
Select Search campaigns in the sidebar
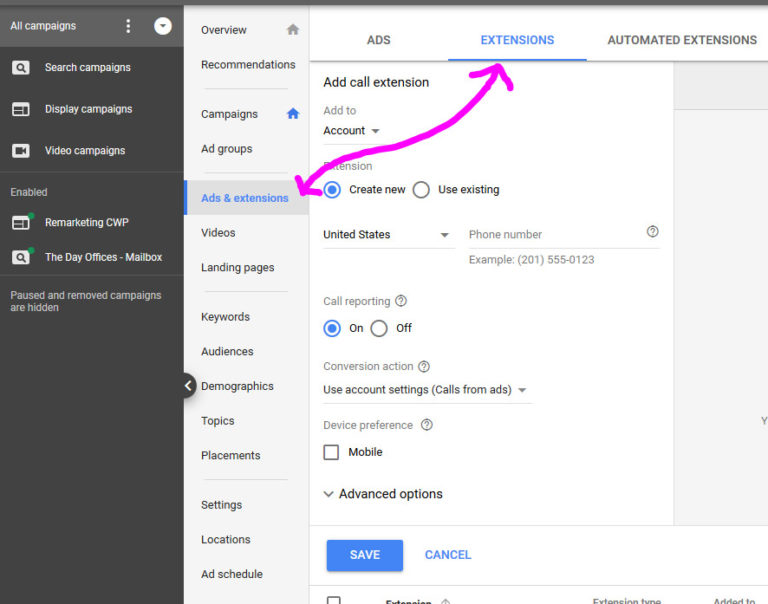[x=88, y=68]
